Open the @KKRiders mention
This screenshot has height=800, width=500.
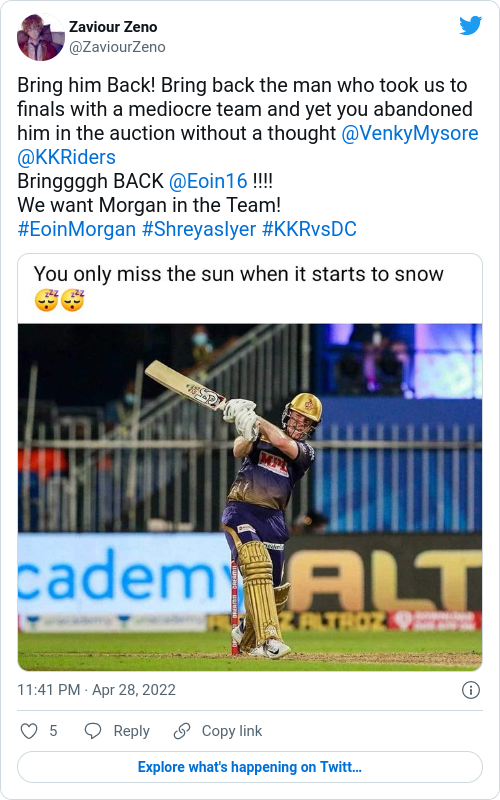coord(66,157)
